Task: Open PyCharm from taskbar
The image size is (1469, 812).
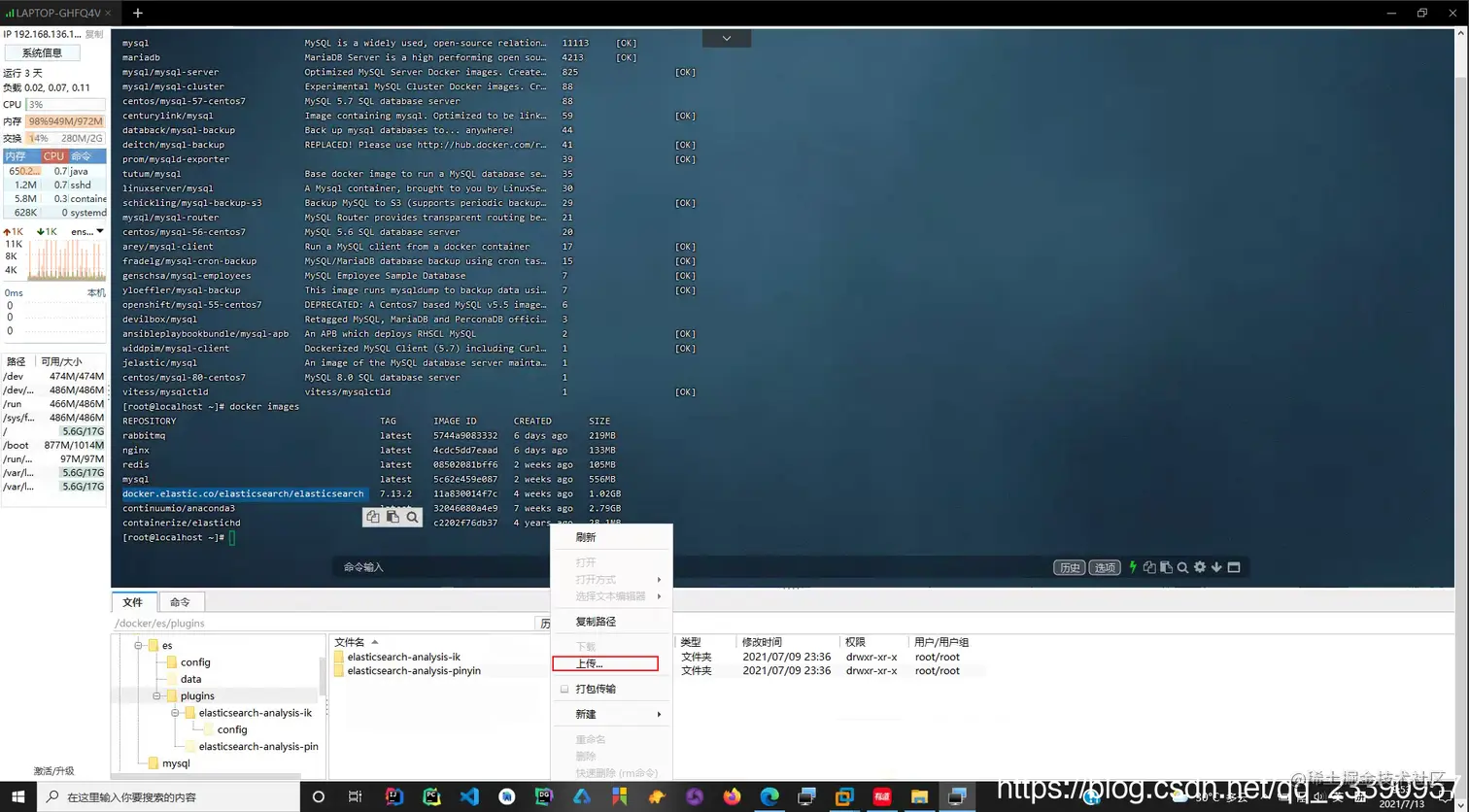Action: tap(431, 796)
